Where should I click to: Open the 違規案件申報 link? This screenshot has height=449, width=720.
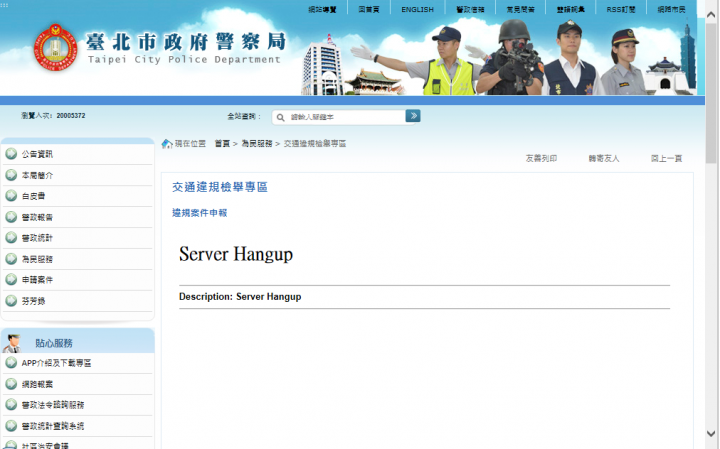(x=200, y=213)
